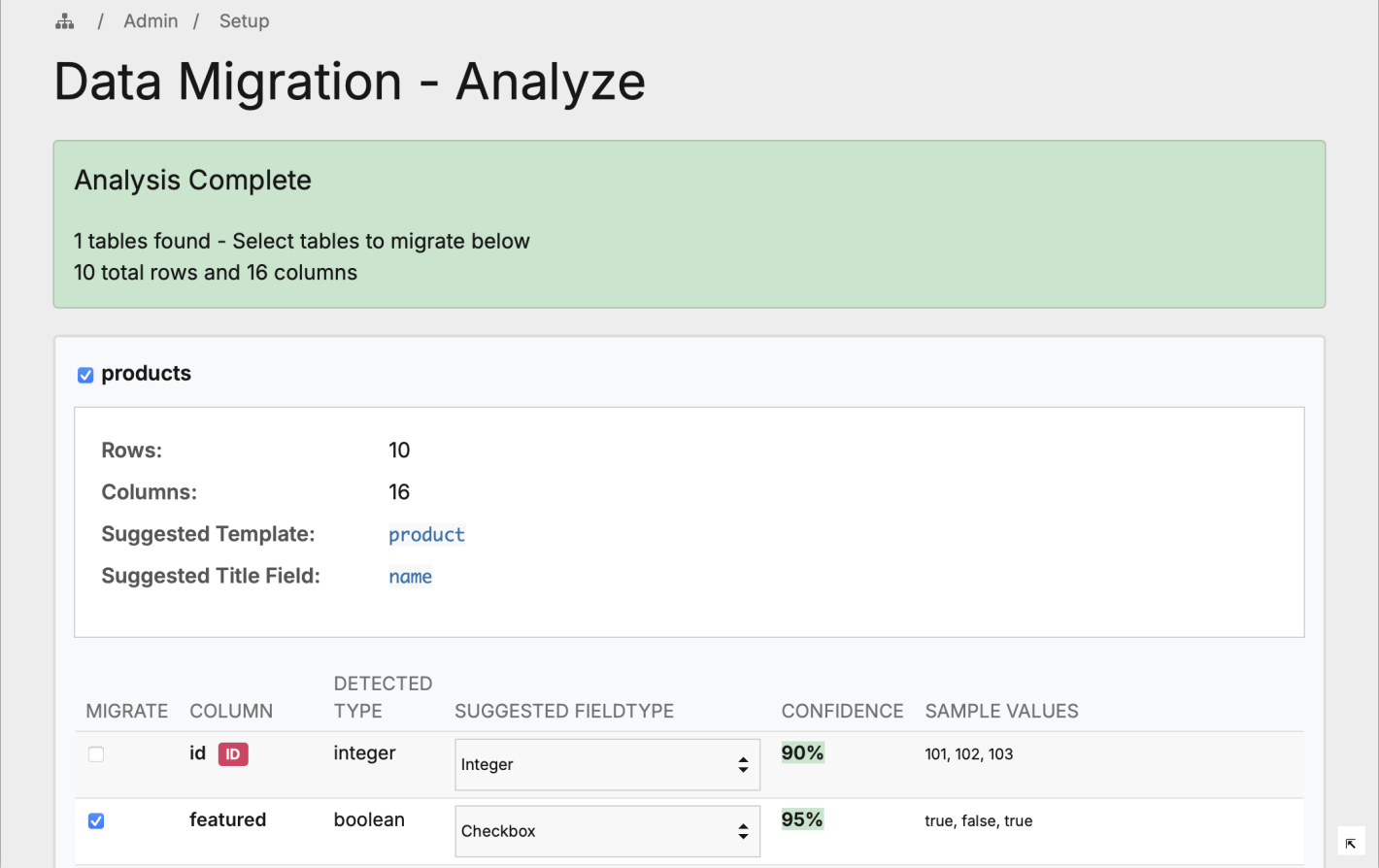Click the arrow icon in bottom-right corner
Viewport: 1379px width, 868px height.
pos(1351,843)
